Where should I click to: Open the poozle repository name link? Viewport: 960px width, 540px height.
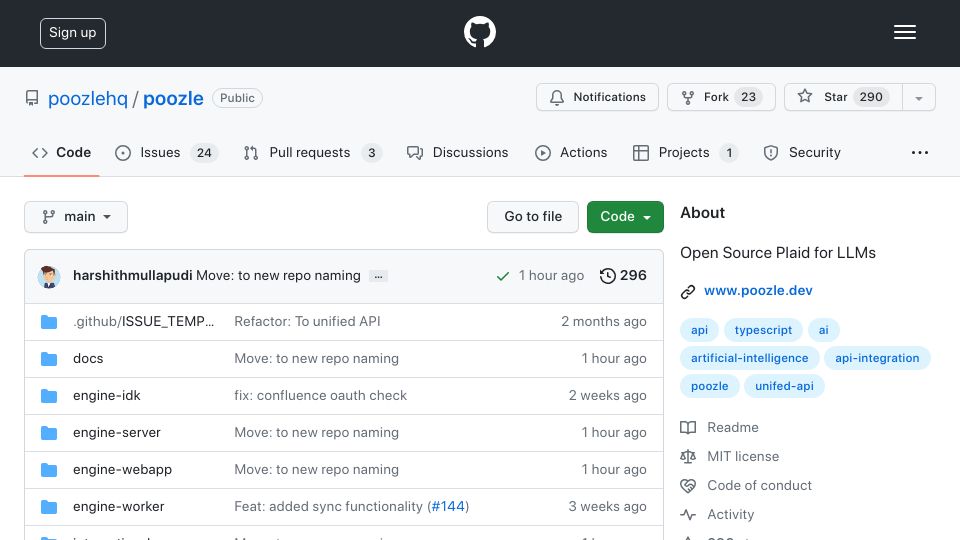pos(173,99)
